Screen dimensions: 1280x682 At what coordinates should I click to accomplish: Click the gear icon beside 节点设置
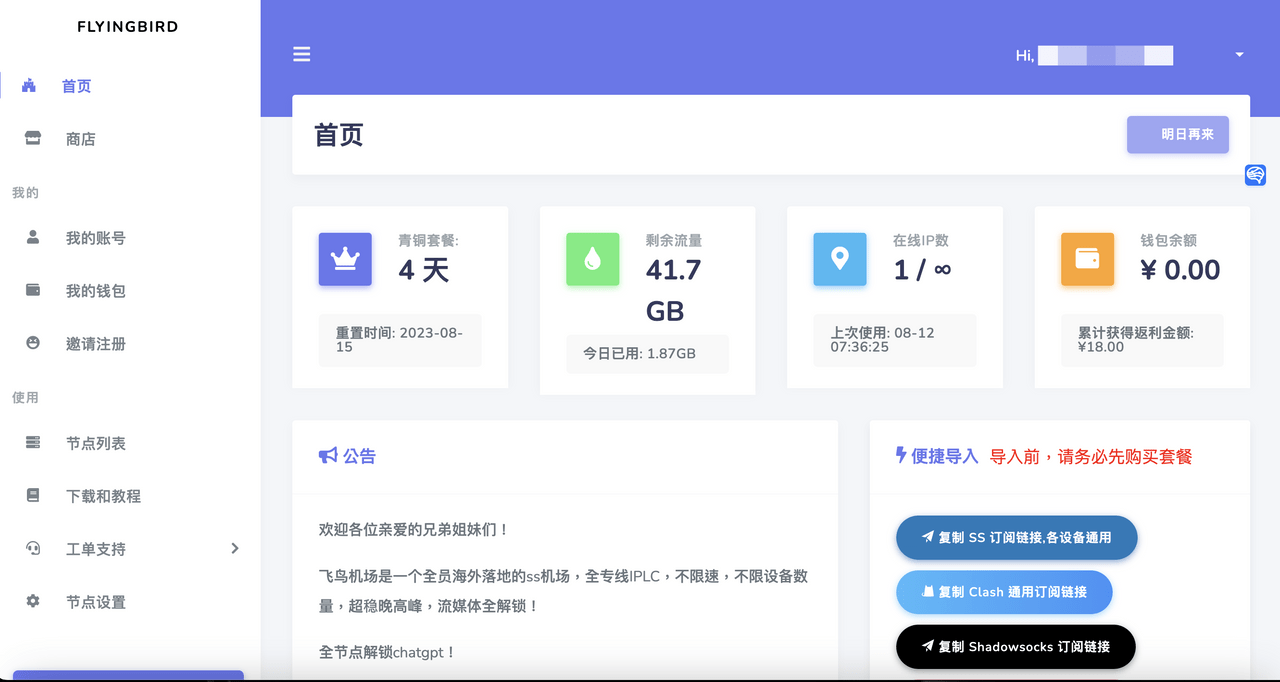(33, 602)
